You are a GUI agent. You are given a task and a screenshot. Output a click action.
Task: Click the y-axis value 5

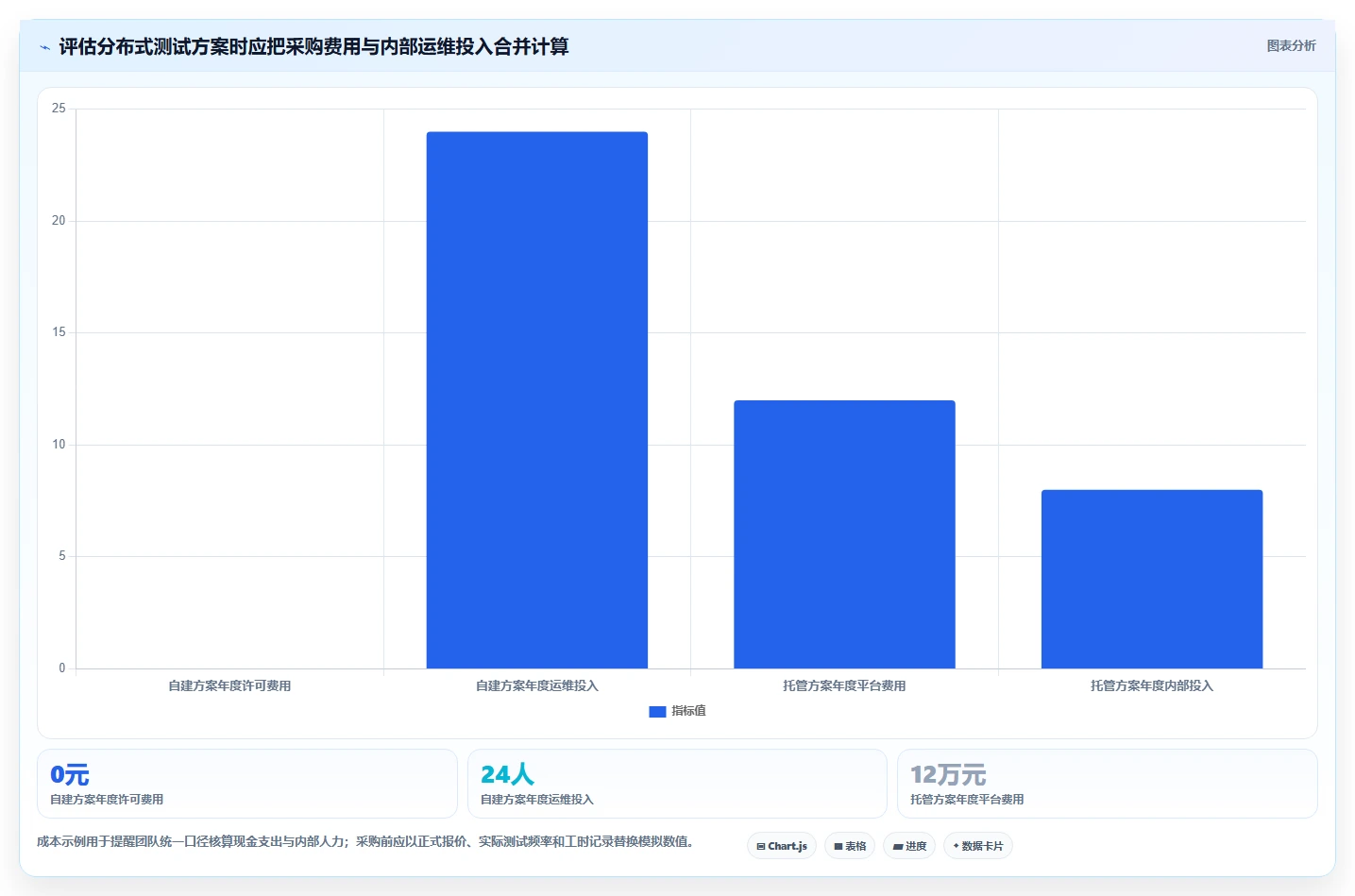click(x=62, y=556)
